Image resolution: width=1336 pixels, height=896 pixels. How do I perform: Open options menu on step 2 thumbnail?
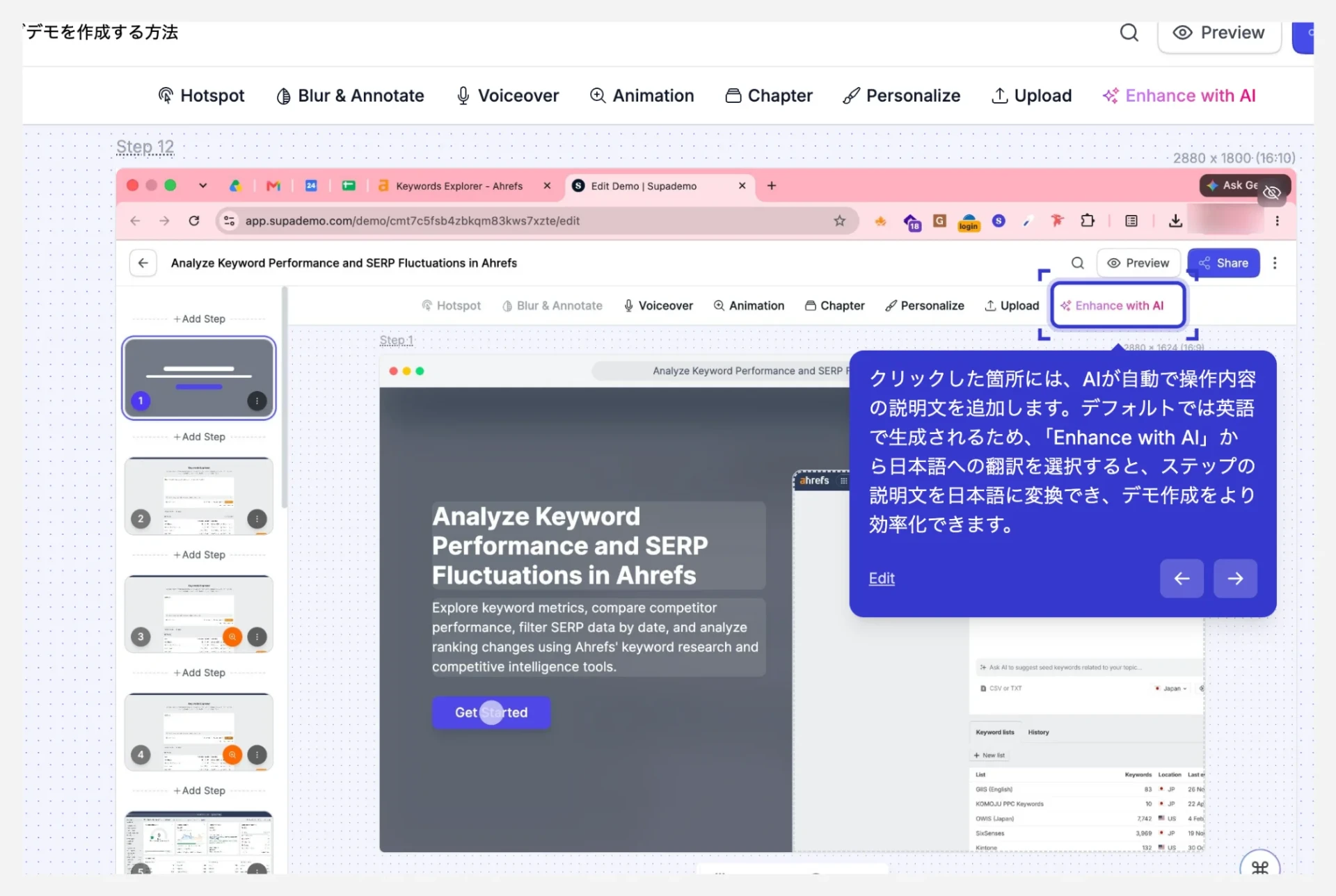point(257,519)
